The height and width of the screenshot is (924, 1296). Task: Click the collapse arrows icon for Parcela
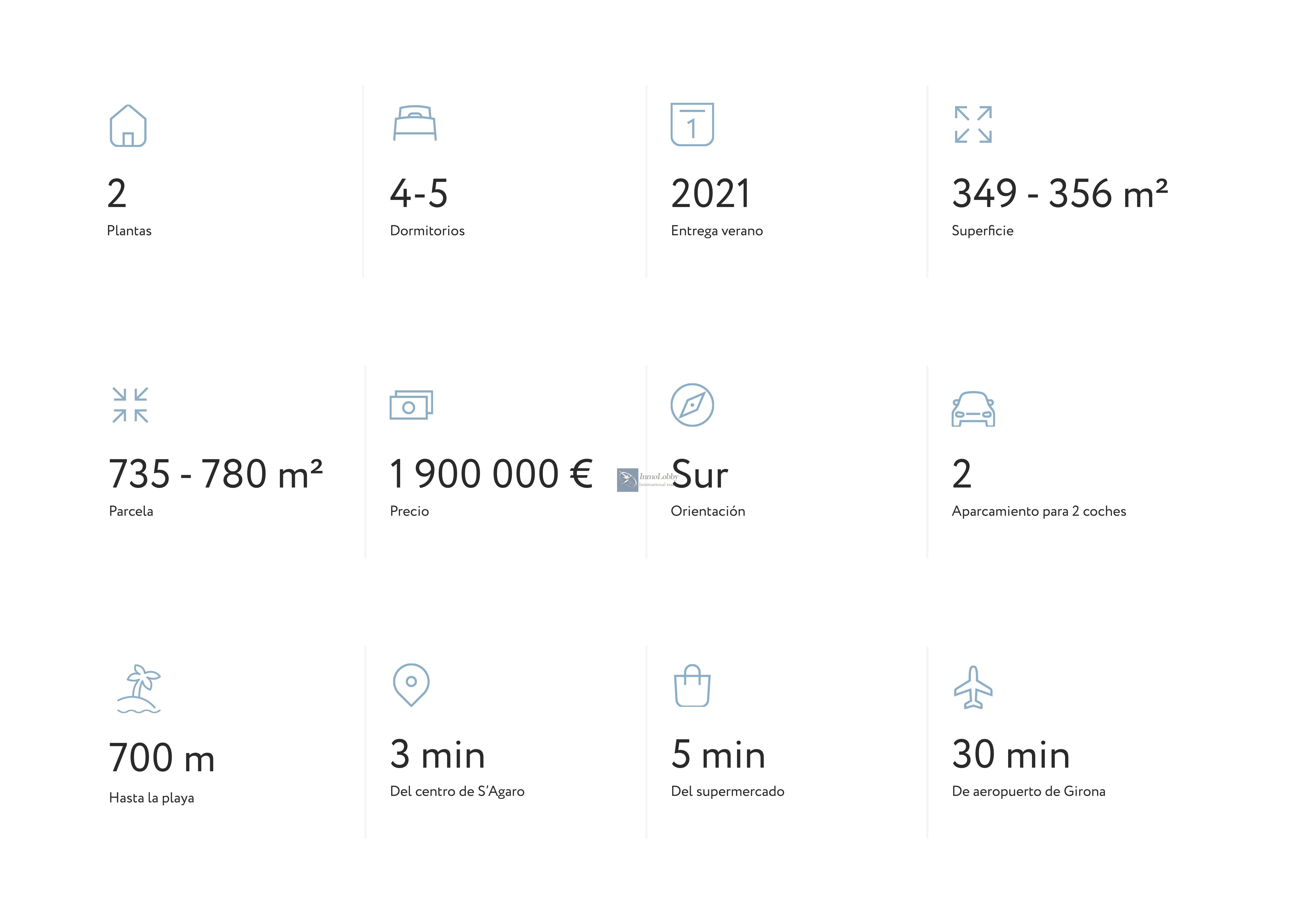(130, 405)
